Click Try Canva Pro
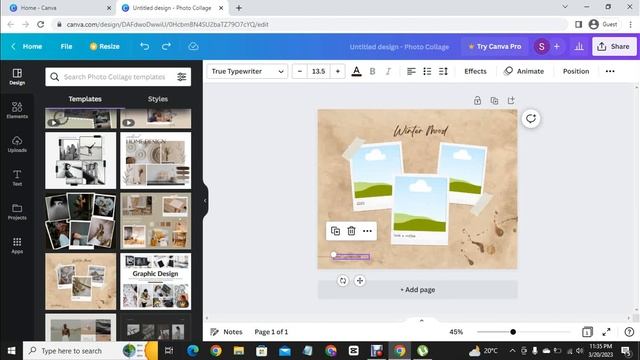The height and width of the screenshot is (360, 640). [495, 47]
